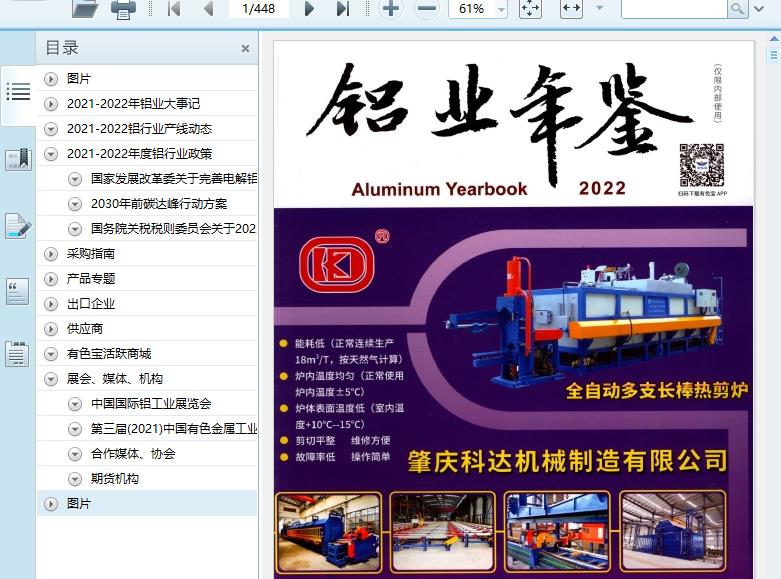Expand 产品专题 node arrow

(x=51, y=279)
